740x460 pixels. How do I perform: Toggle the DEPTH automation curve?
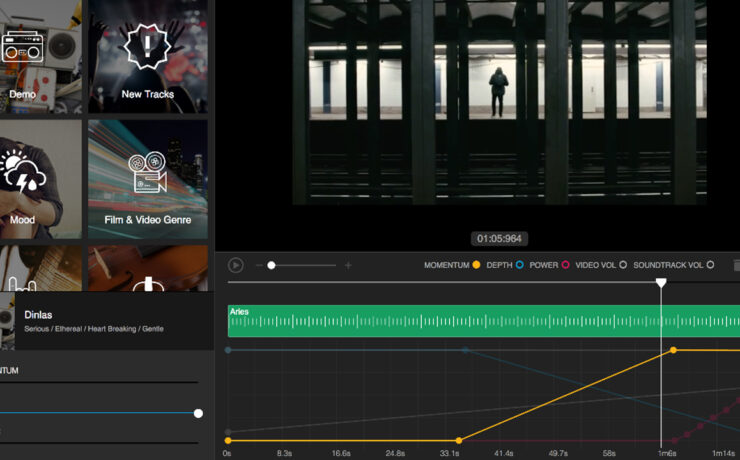tap(520, 265)
